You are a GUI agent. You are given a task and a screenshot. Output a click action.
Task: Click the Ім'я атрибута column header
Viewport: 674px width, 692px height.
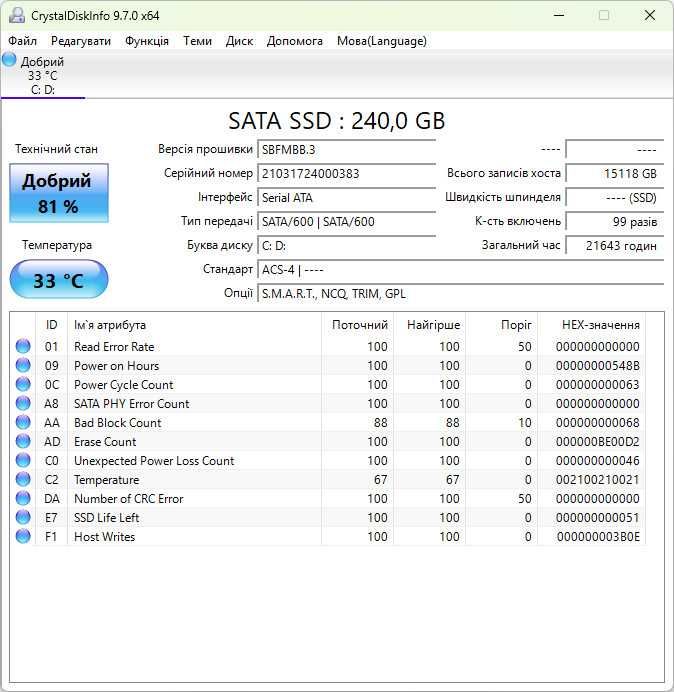click(194, 325)
